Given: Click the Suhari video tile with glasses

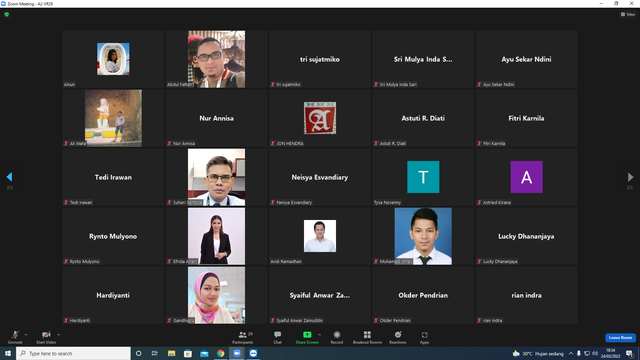Looking at the screenshot, I should click(216, 177).
